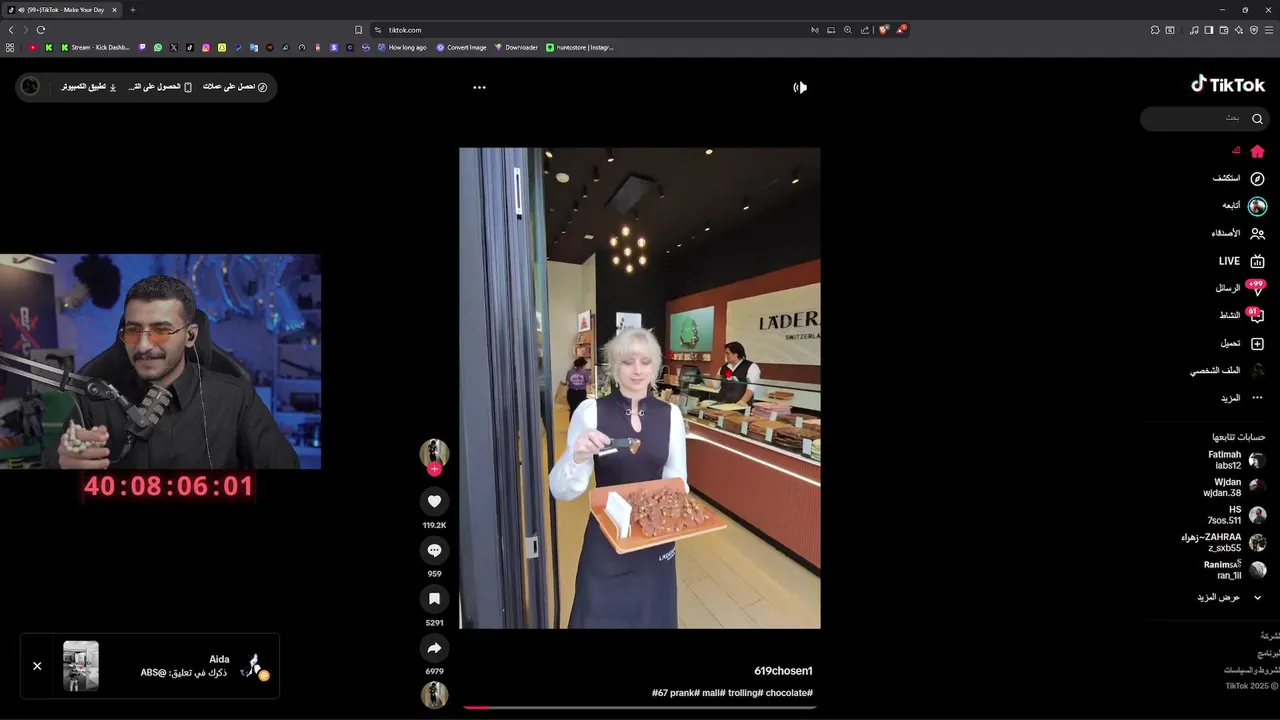Screen dimensions: 1280x720
Task: Click the #prank hashtag
Action: pyautogui.click(x=683, y=693)
